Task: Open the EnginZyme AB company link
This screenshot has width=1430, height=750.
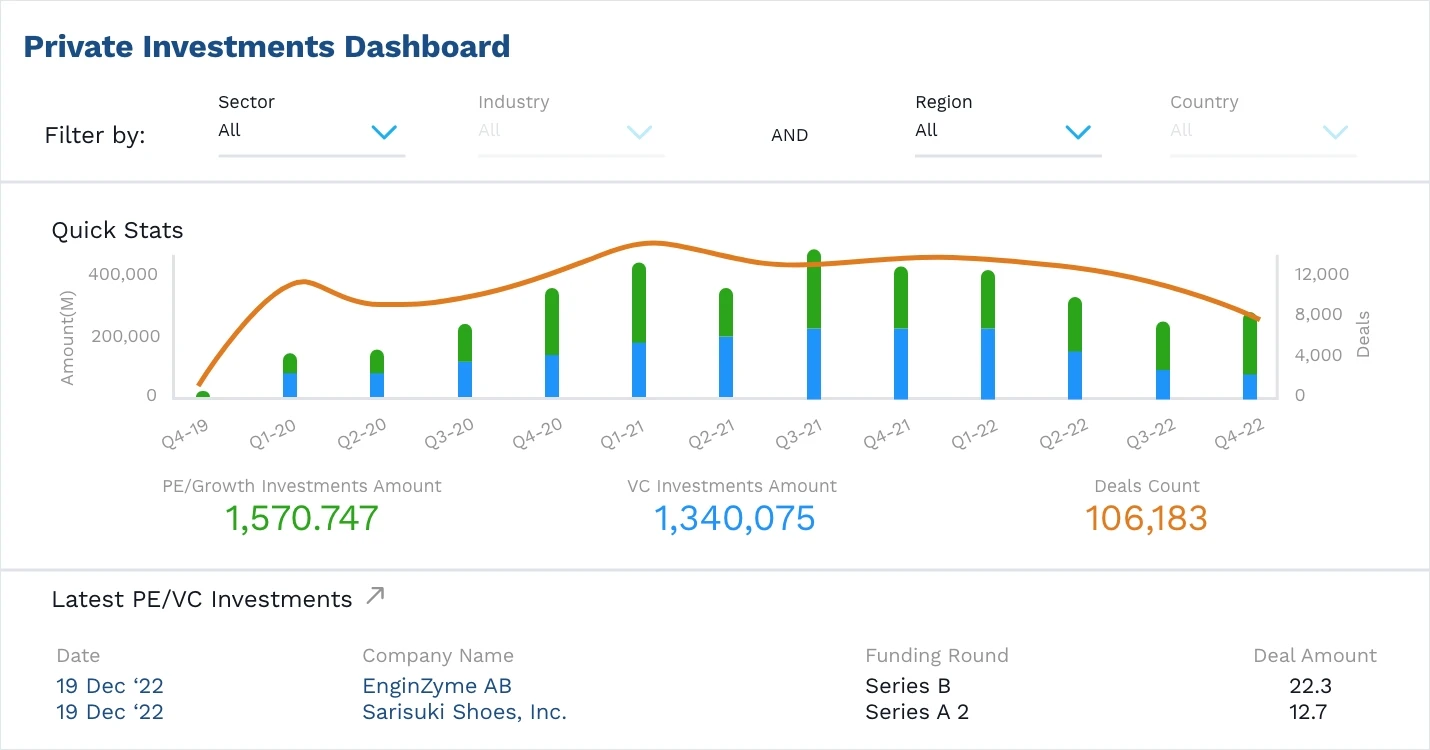Action: point(437,686)
